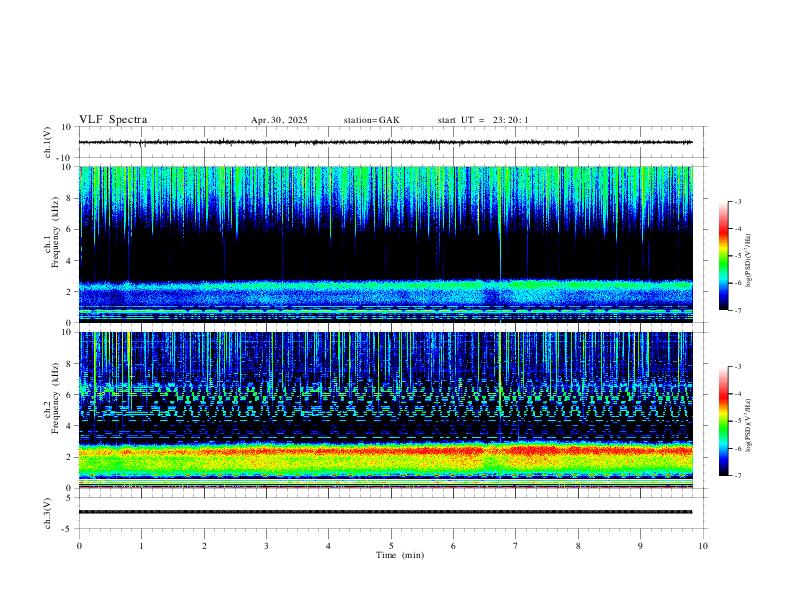Click the "7" tick label on the time axis
This screenshot has height=612, width=792.
(x=516, y=546)
